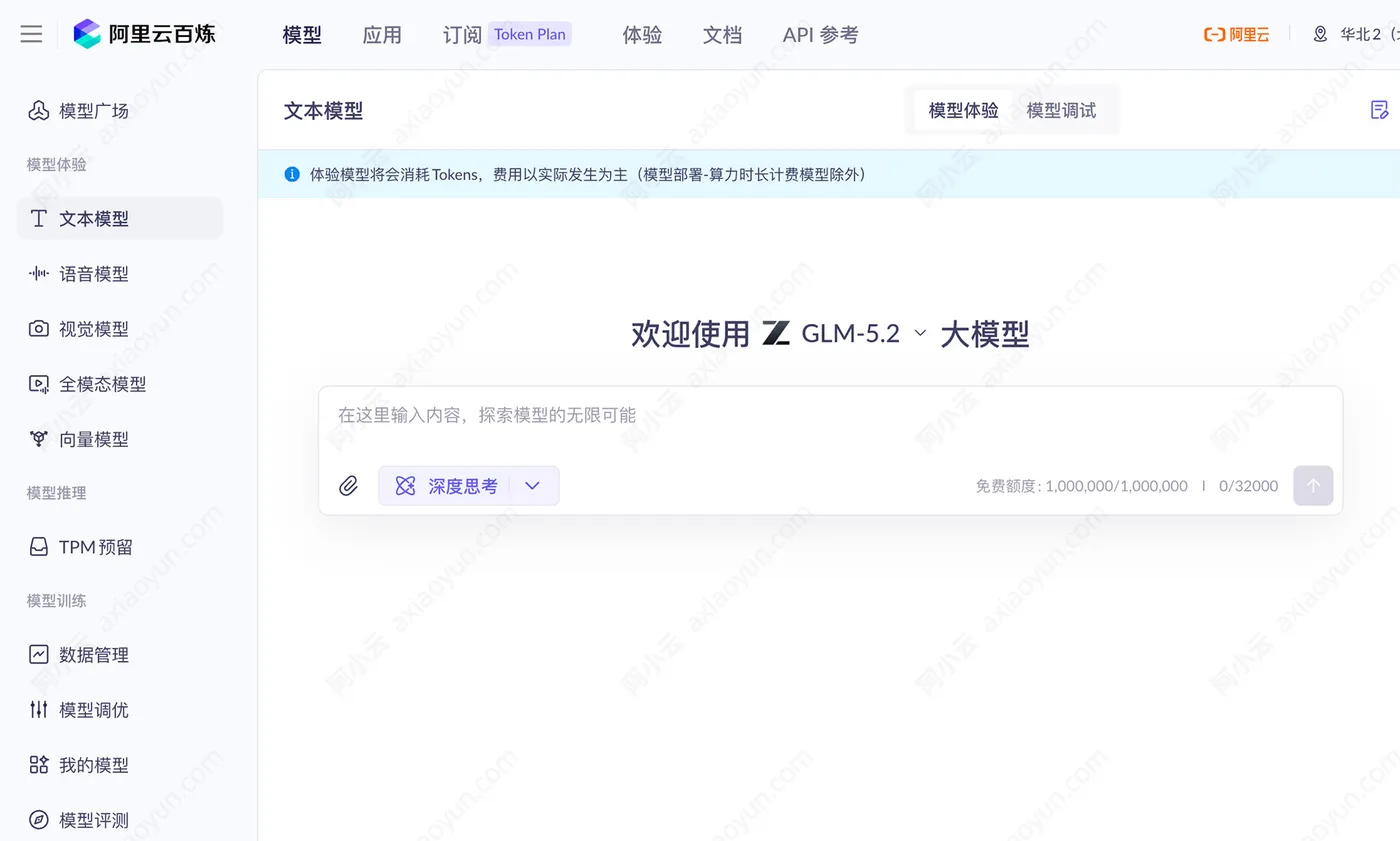Open the 订阅 top navigation item
This screenshot has width=1400, height=841.
tap(462, 35)
